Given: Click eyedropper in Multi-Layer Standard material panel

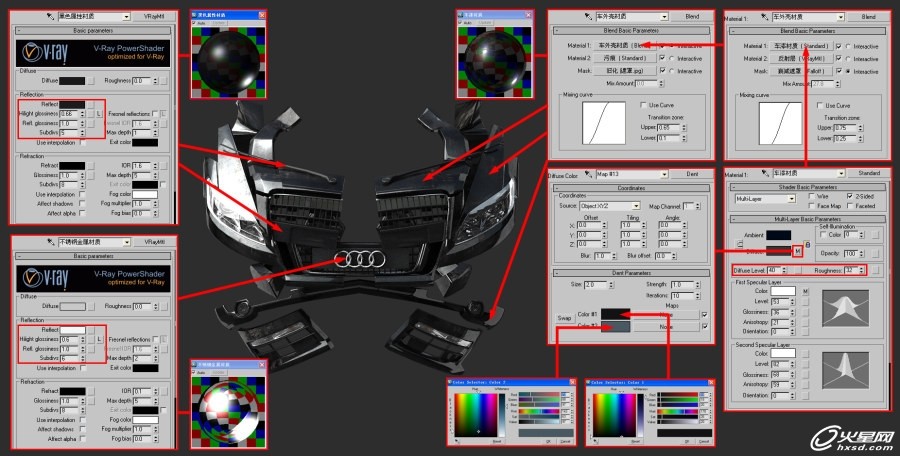Looking at the screenshot, I should 764,173.
